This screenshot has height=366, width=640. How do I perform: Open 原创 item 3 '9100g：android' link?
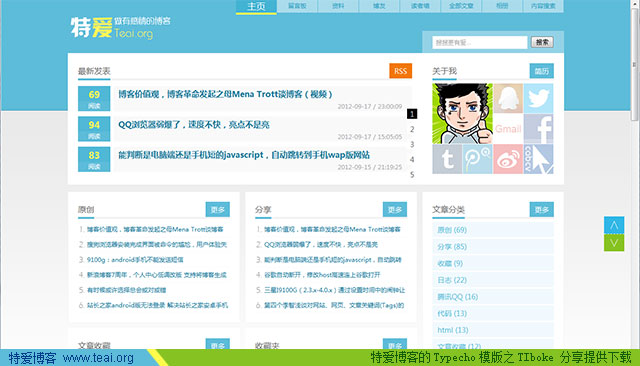click(135, 260)
